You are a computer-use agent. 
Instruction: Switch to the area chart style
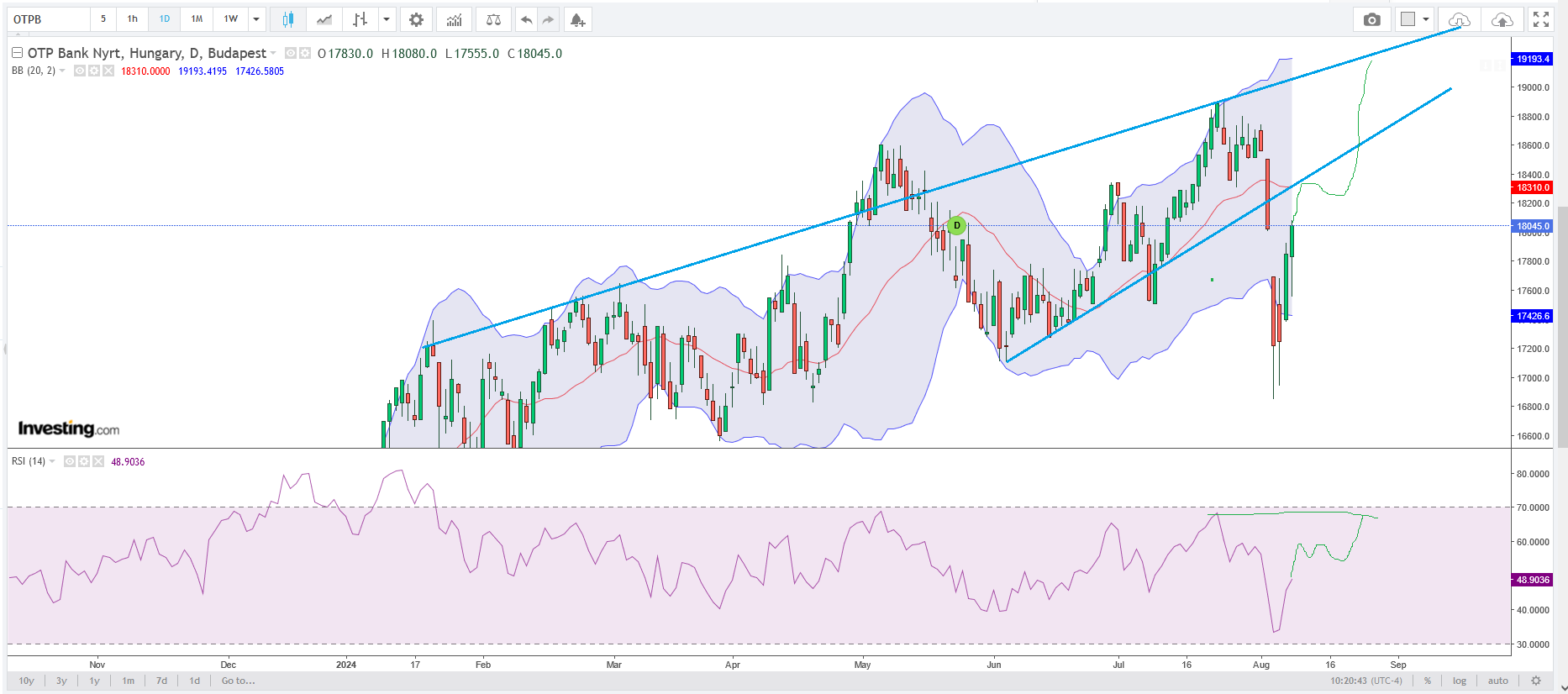coord(324,19)
